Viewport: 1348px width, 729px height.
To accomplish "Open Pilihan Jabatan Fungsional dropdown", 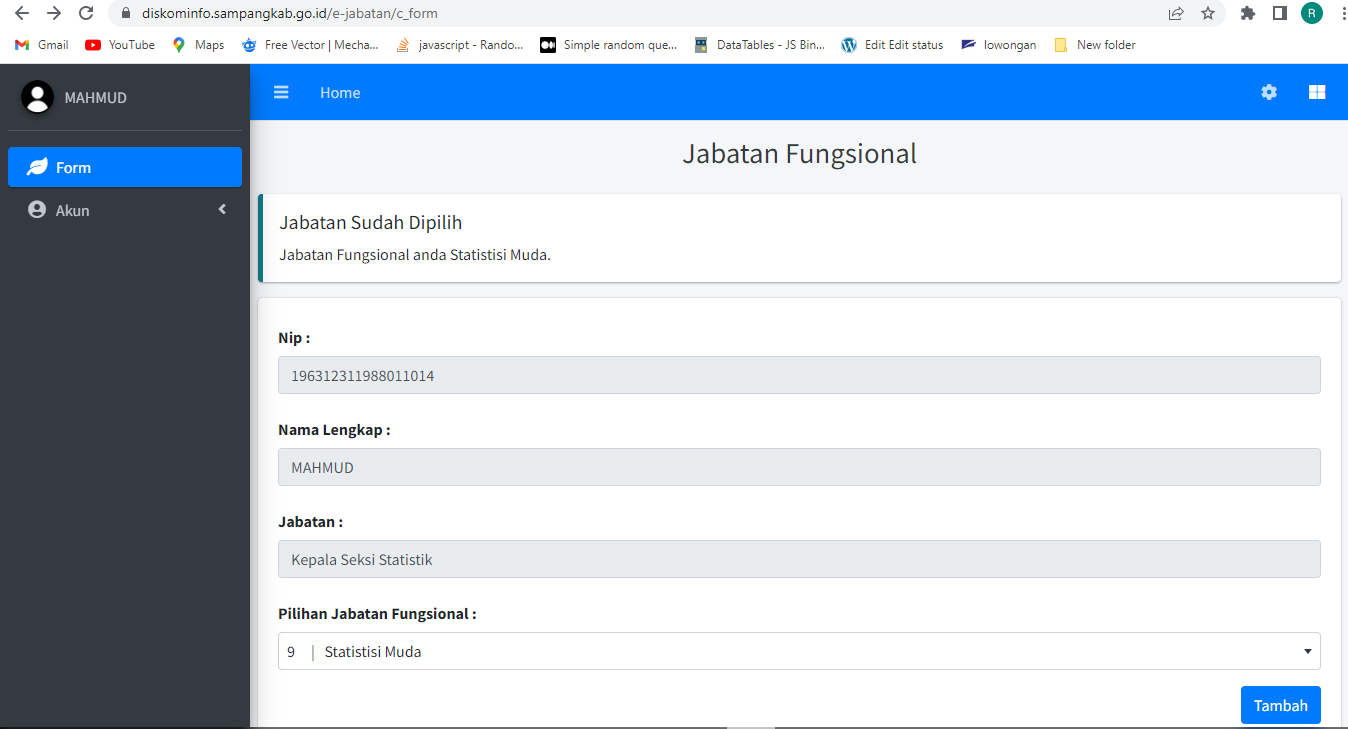I will pos(798,651).
